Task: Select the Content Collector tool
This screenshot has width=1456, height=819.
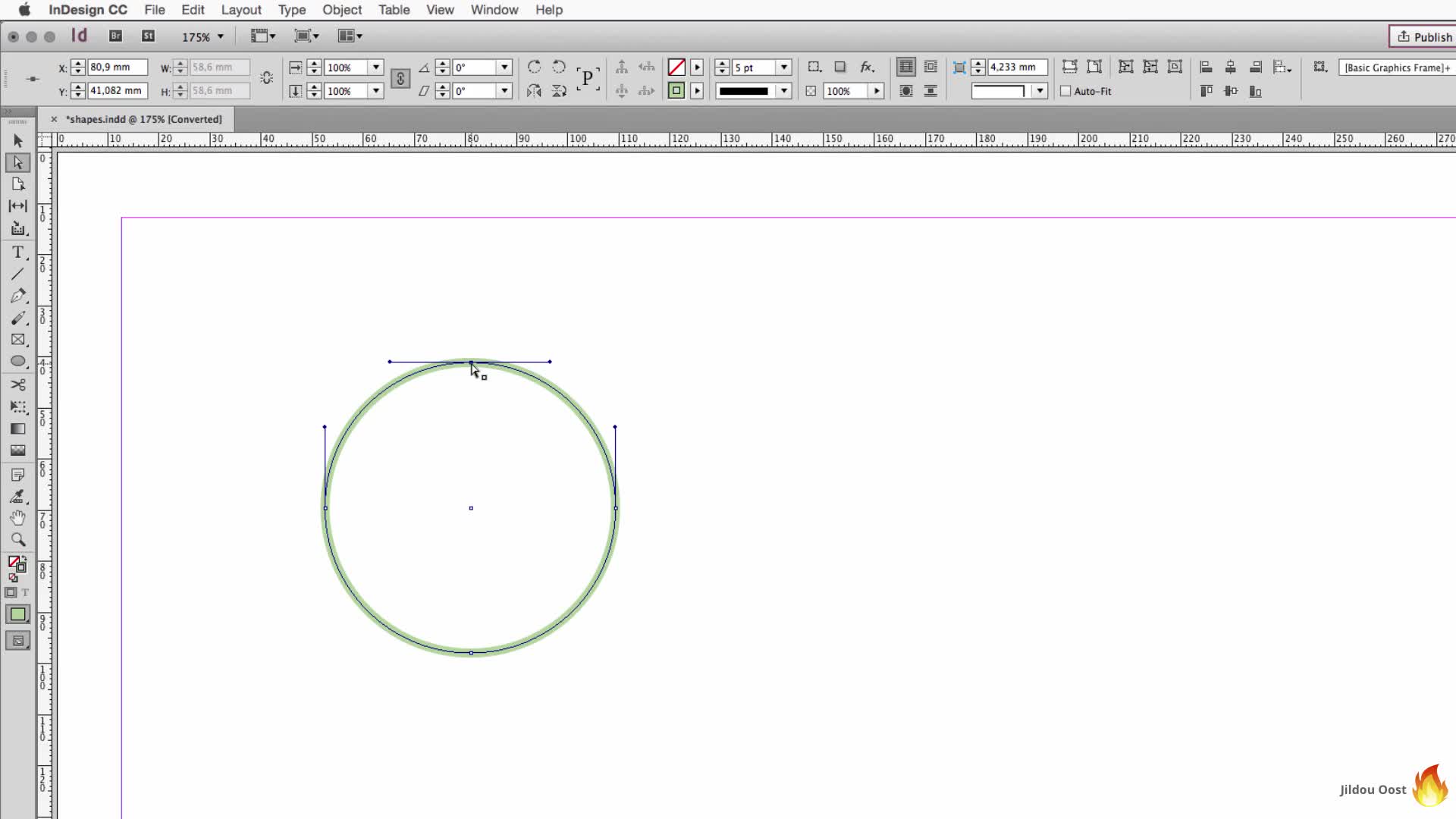Action: 18,228
